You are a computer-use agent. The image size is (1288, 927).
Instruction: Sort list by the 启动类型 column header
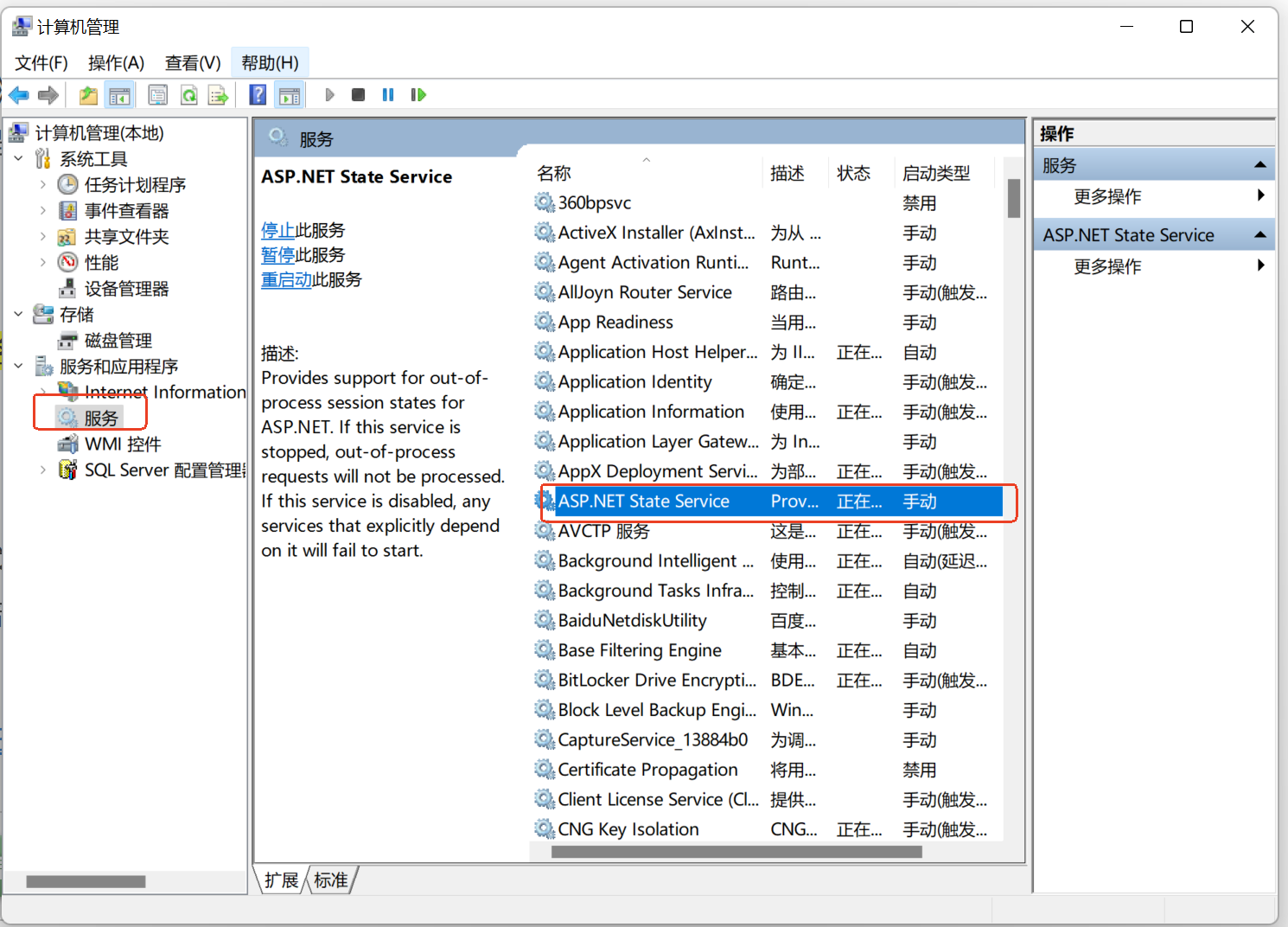945,173
